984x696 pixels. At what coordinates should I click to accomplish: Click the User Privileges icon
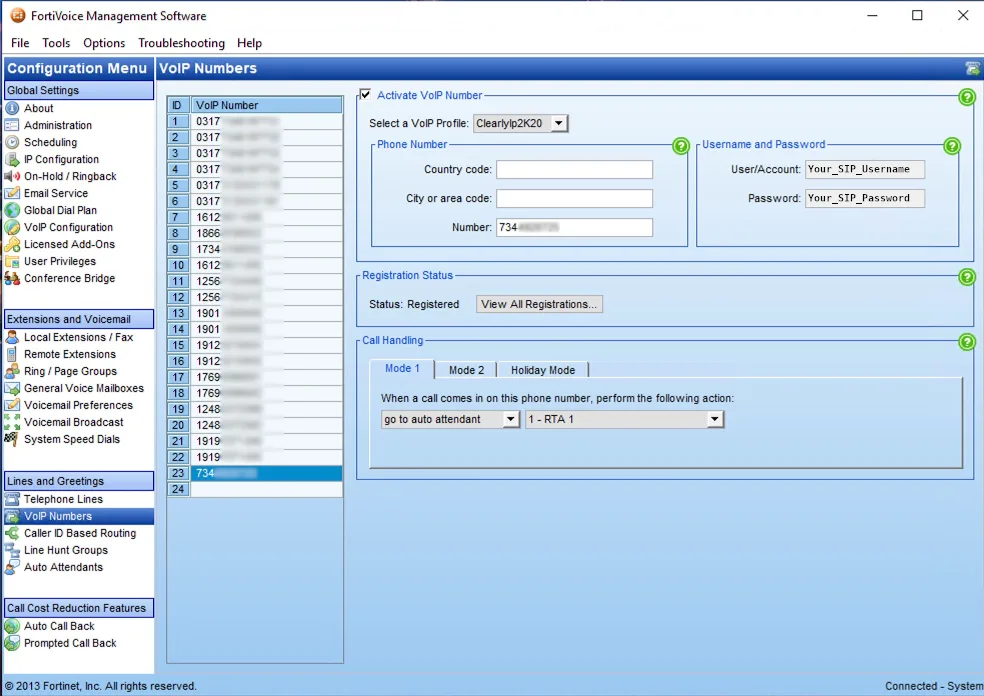[x=12, y=260]
